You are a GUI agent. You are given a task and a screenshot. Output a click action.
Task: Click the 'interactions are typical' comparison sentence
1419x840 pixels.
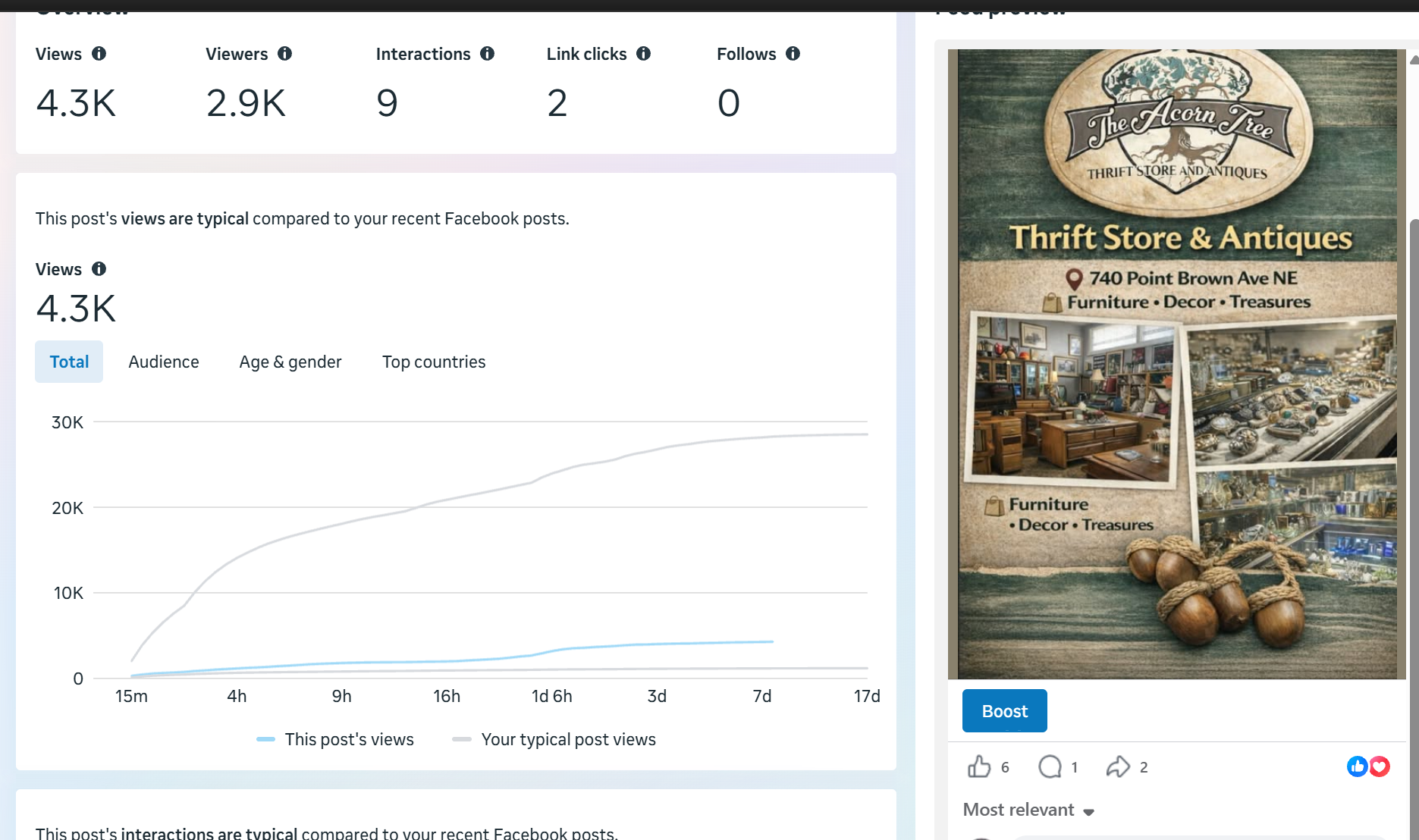(x=327, y=833)
